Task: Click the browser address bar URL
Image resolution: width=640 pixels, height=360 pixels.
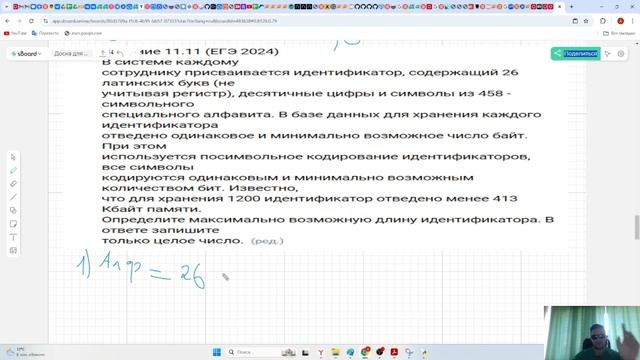Action: [164, 21]
